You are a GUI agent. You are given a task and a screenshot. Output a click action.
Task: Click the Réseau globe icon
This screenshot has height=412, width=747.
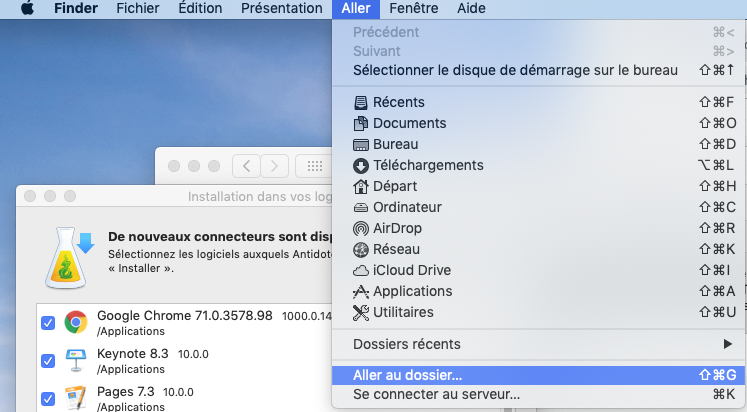click(361, 249)
